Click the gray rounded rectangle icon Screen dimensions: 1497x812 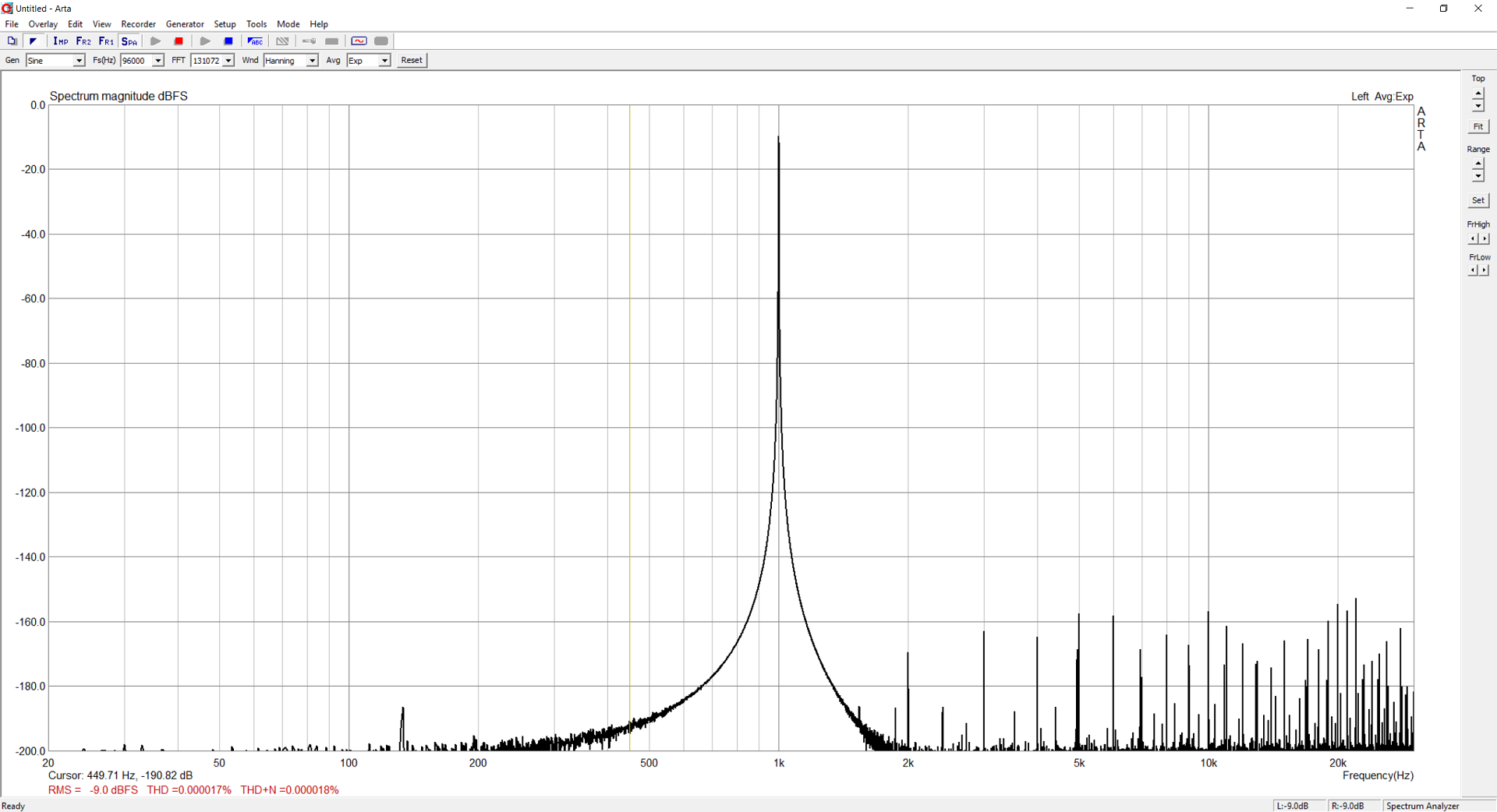(381, 41)
